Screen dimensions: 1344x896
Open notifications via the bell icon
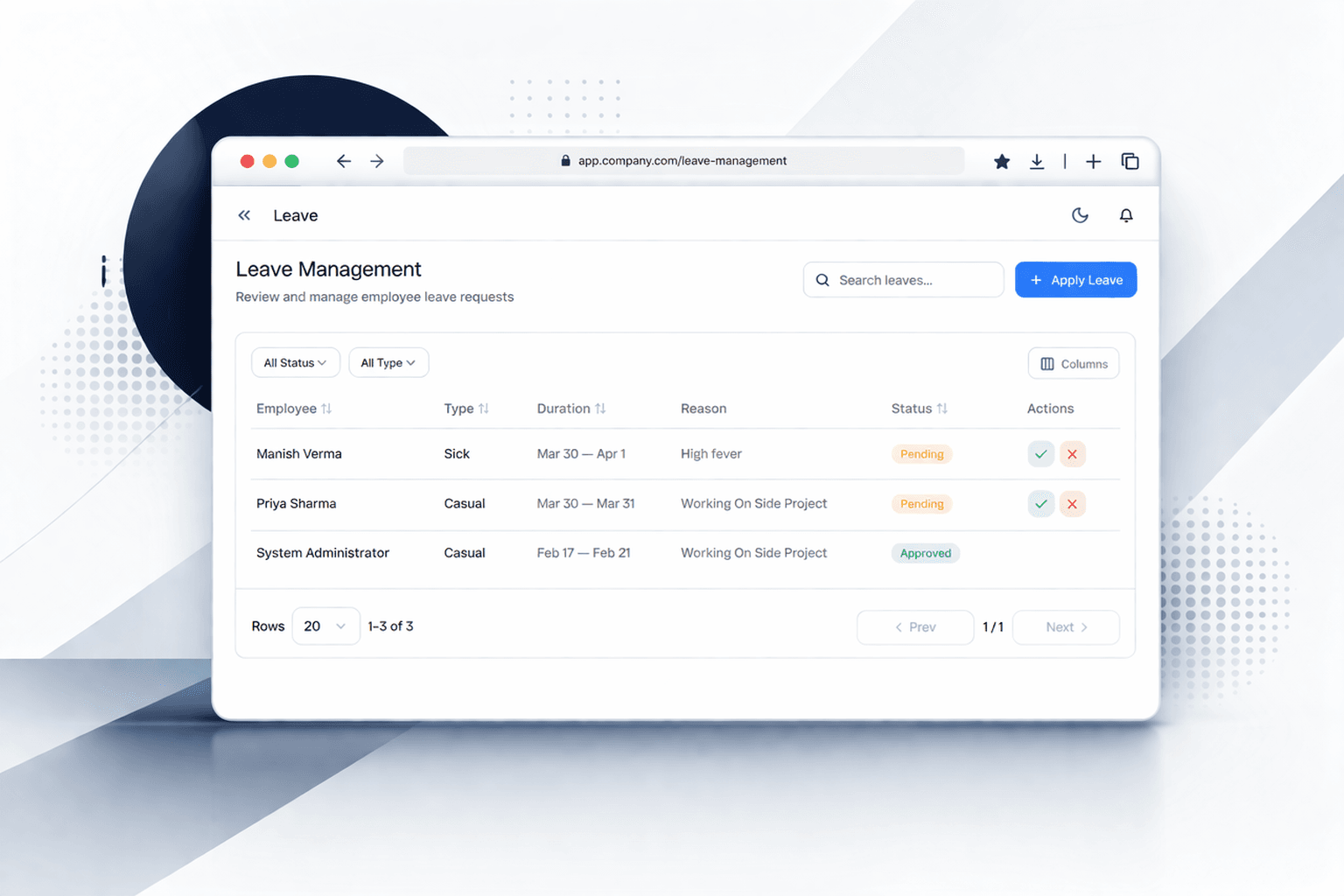(1126, 215)
